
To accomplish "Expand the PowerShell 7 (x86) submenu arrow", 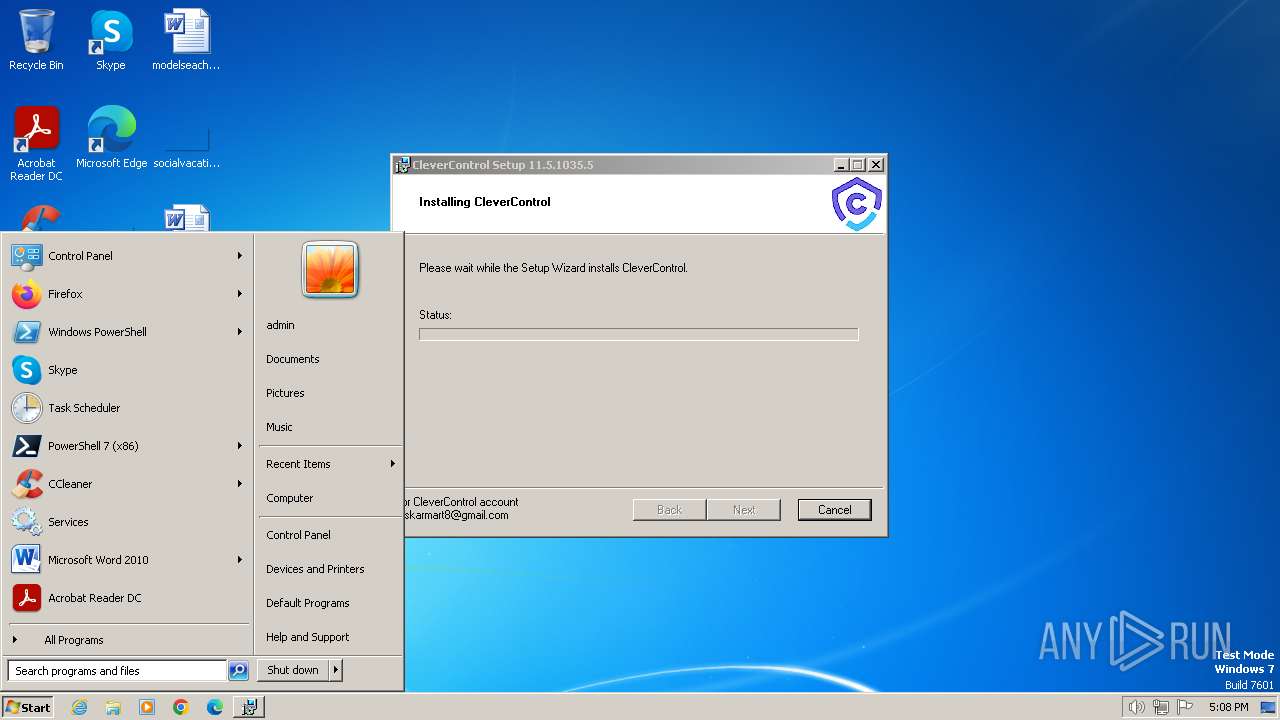I will click(240, 446).
